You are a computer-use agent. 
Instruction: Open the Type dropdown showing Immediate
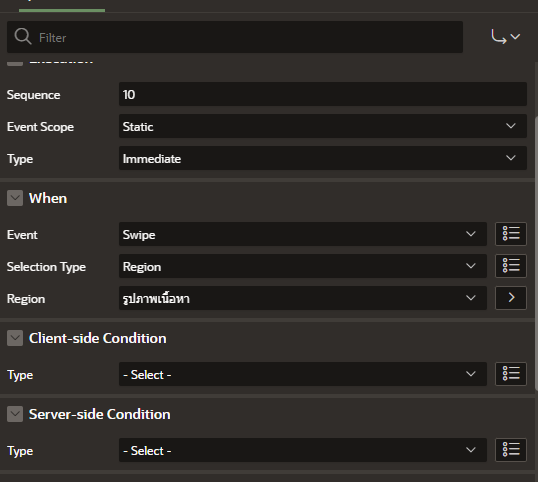click(323, 158)
